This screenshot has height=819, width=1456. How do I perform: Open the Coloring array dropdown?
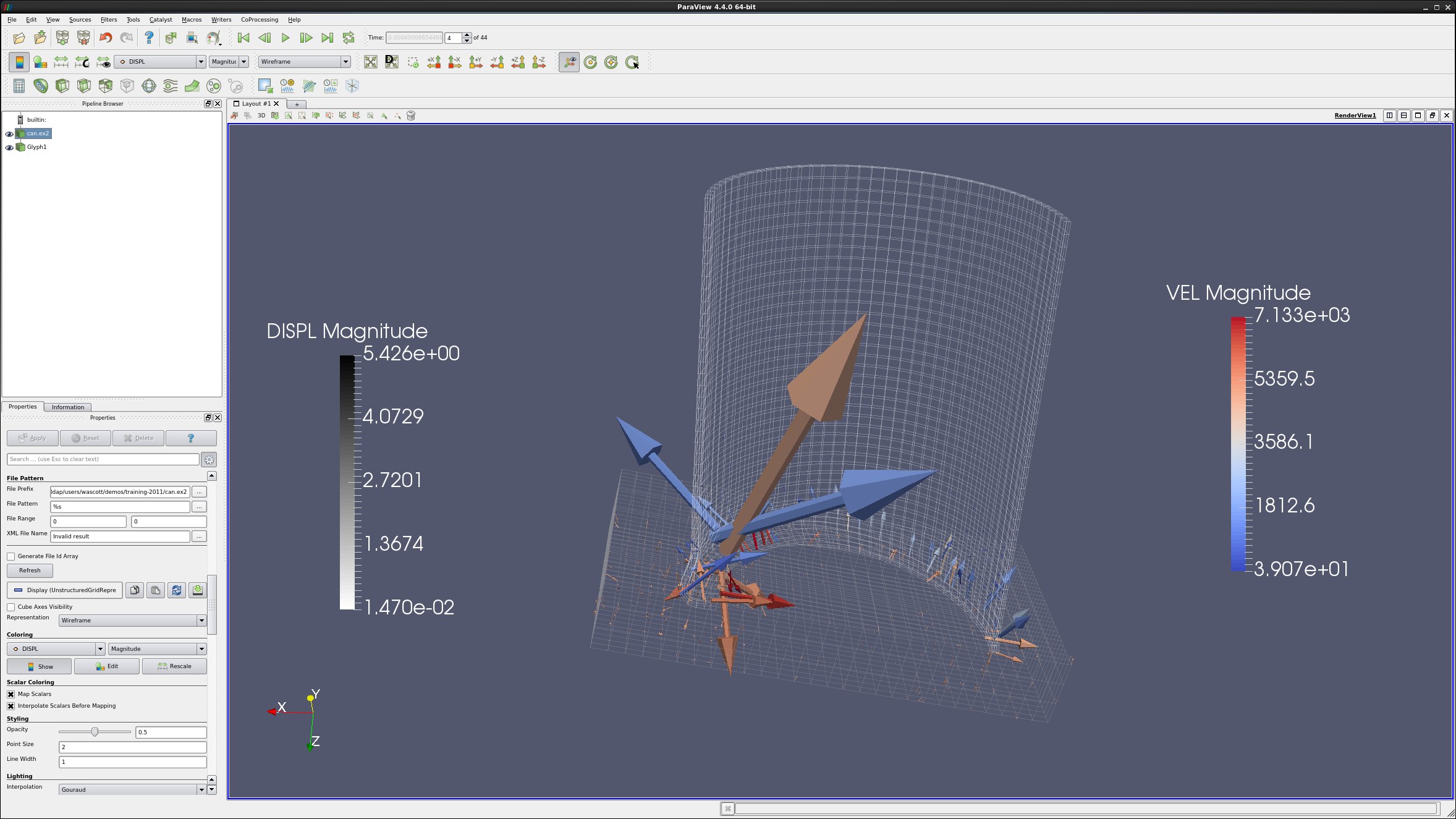[x=55, y=648]
